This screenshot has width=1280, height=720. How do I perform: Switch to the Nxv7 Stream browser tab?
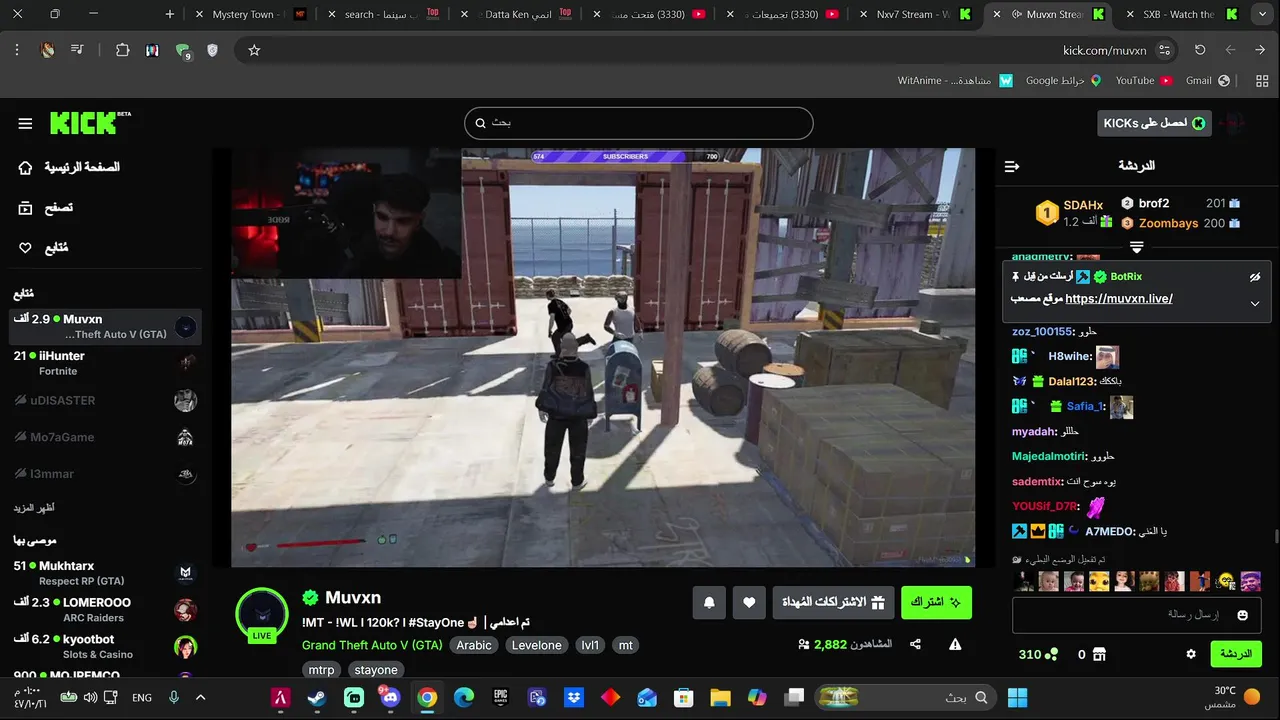(x=914, y=14)
